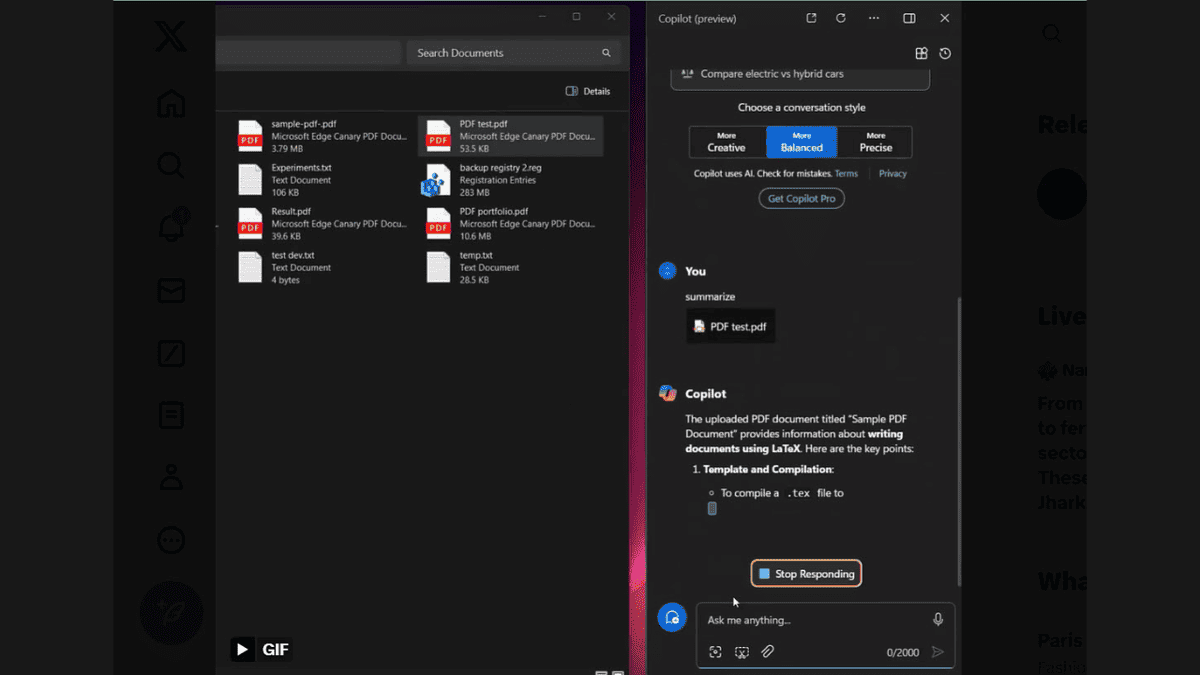Click the X compose Post feather button
1200x675 pixels.
(x=171, y=613)
